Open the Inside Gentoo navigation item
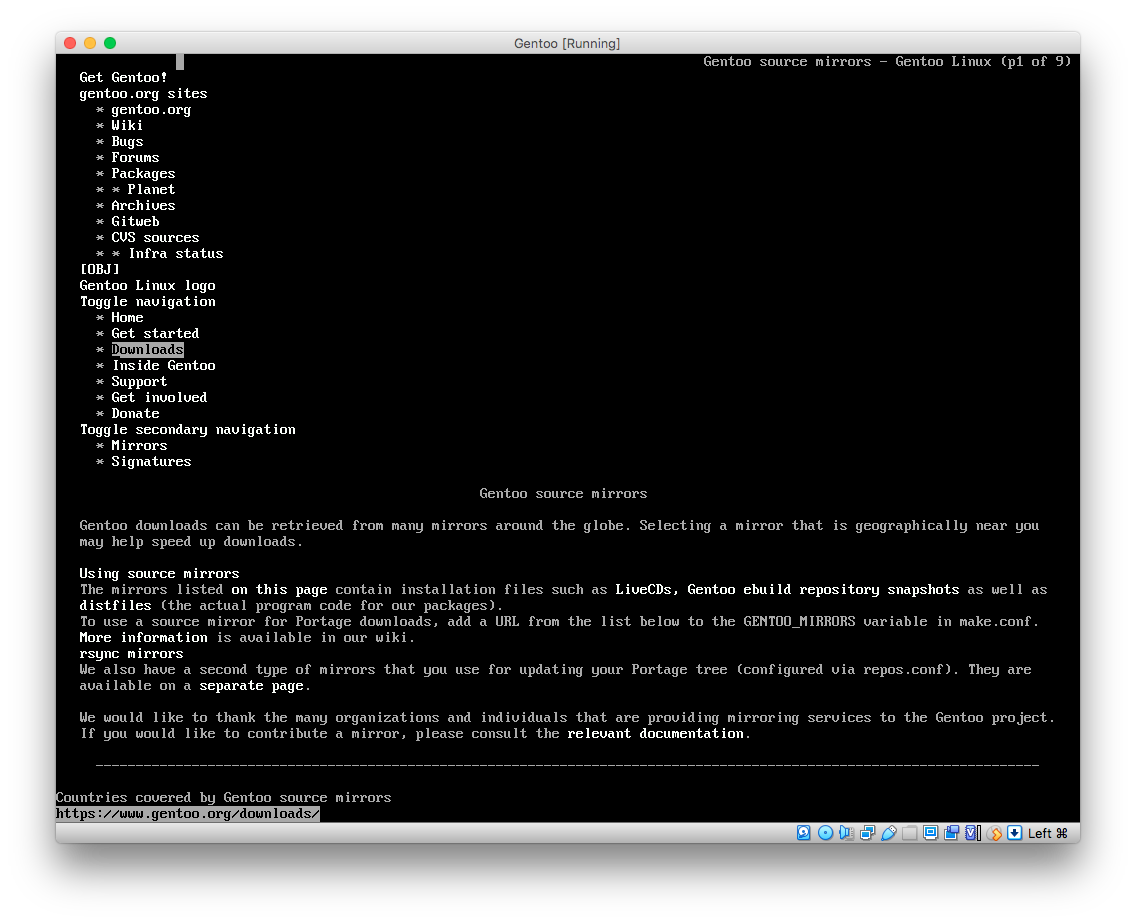1136x923 pixels. pyautogui.click(x=163, y=365)
